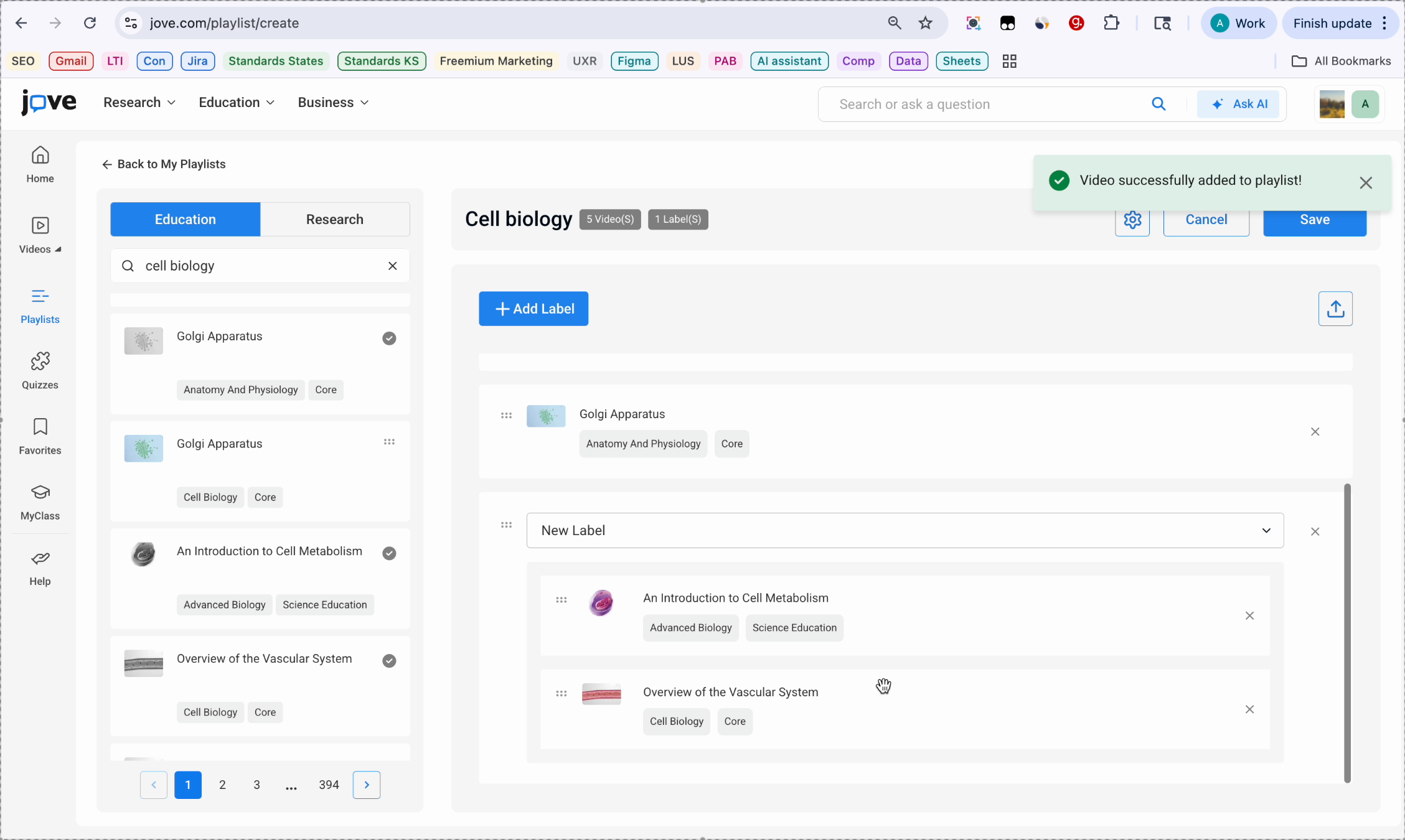
Task: Switch to the Research tab in search panel
Action: [x=335, y=220]
